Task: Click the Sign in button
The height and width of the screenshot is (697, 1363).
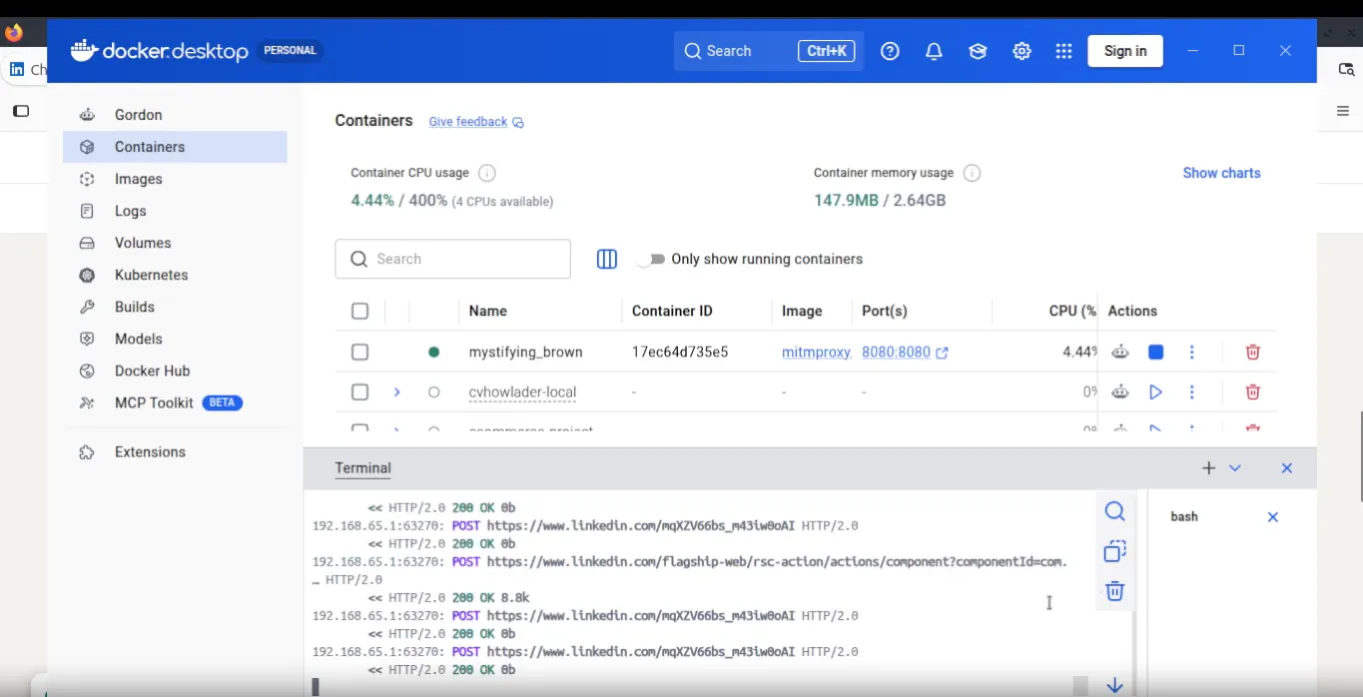Action: point(1125,51)
